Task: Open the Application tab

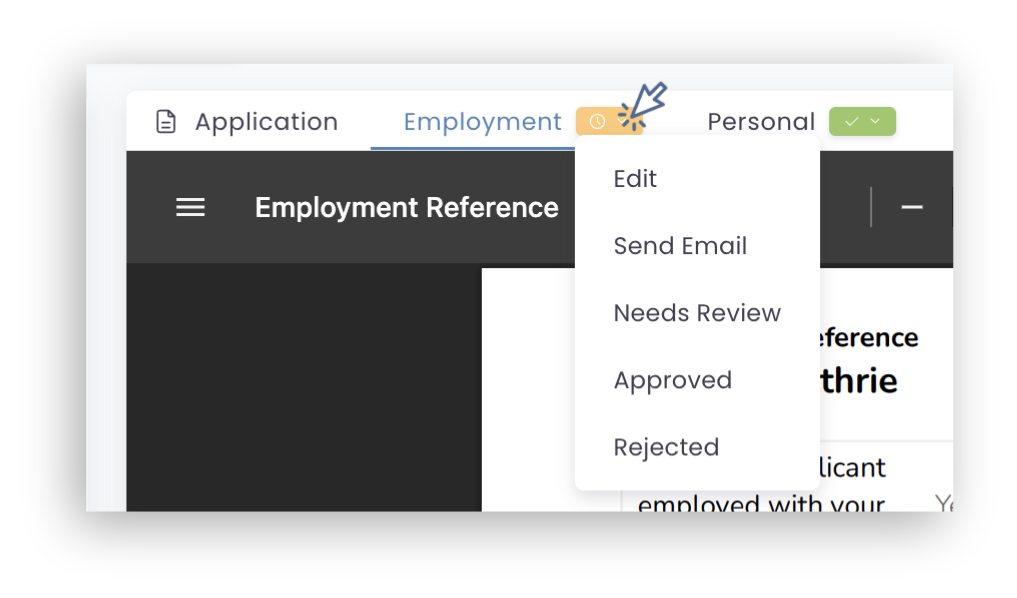Action: pos(248,122)
